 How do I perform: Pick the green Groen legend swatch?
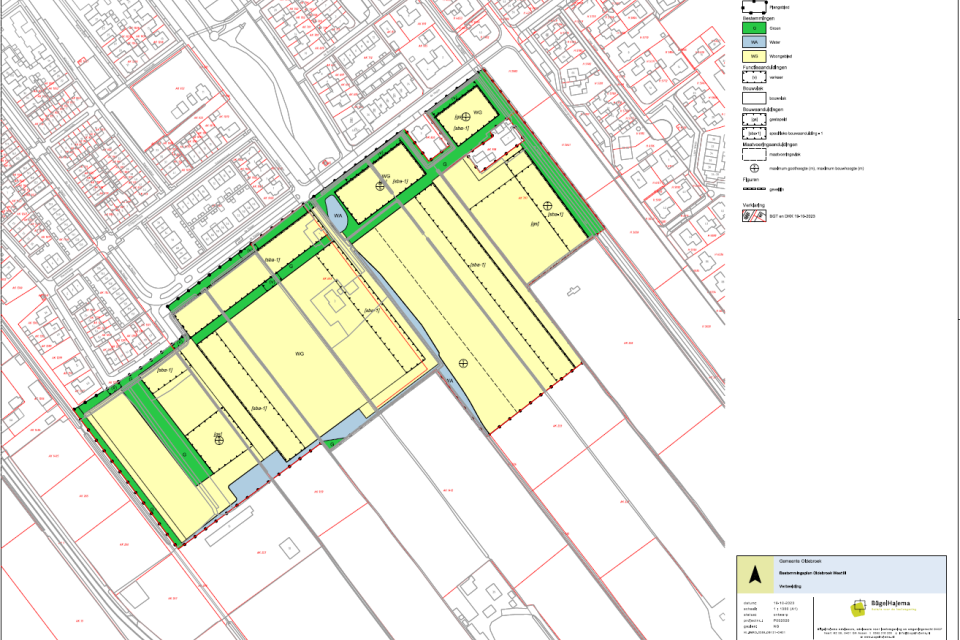[x=755, y=29]
